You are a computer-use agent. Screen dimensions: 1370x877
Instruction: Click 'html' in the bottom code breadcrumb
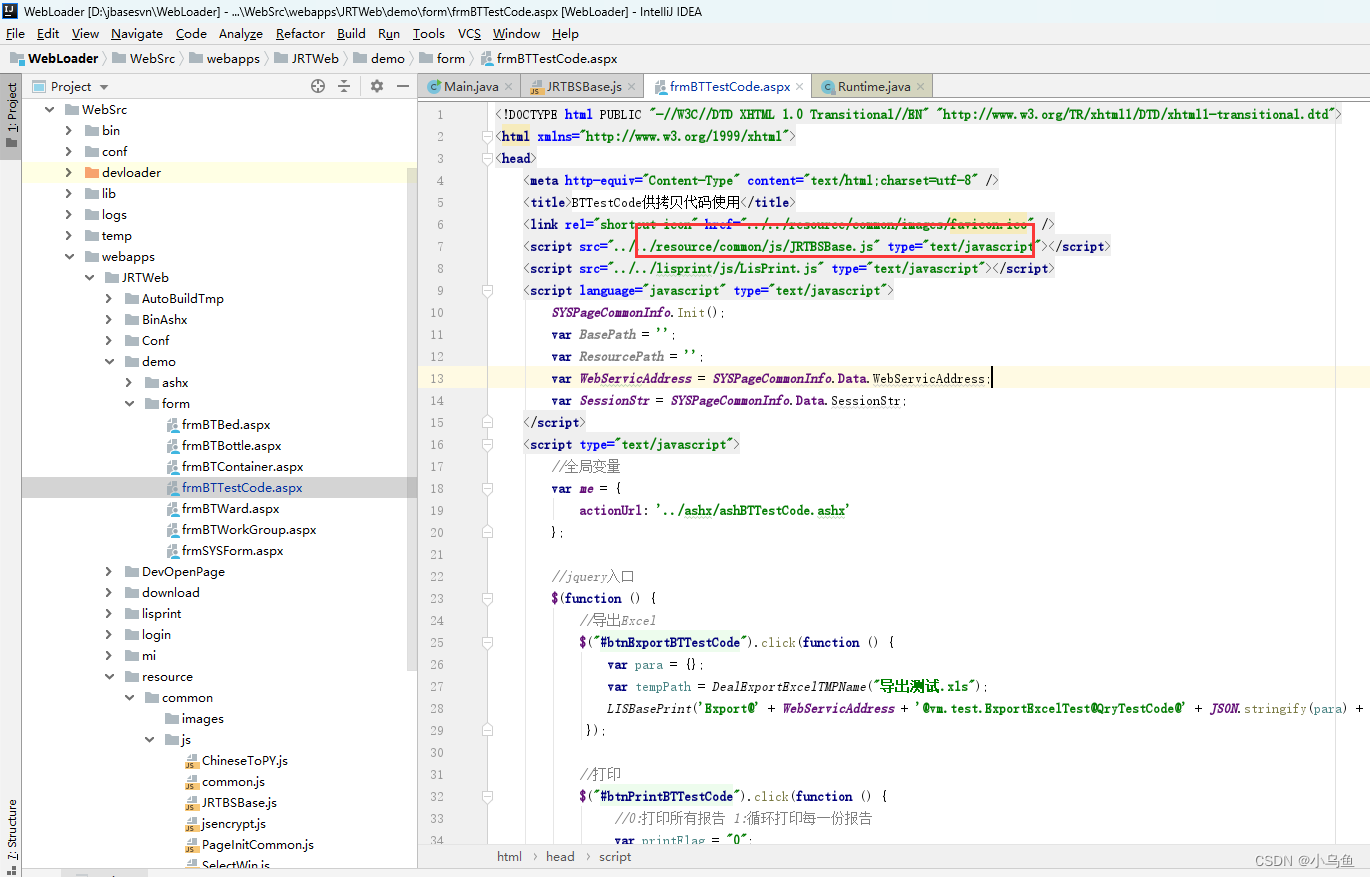point(510,856)
